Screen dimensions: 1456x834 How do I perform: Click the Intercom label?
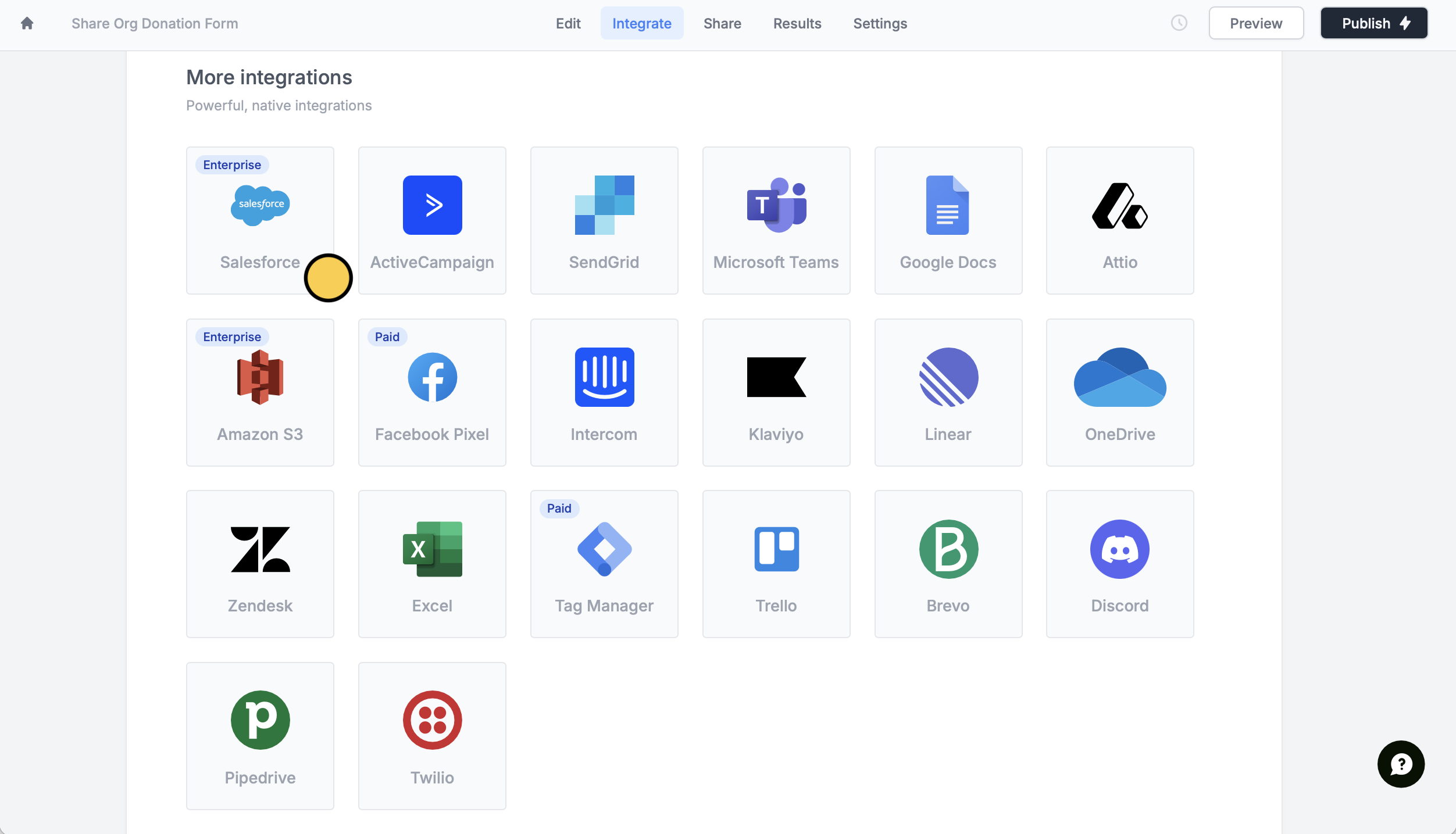[604, 434]
